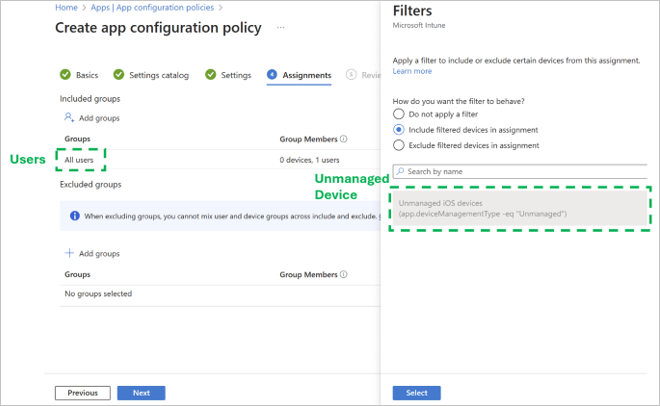Click the Assignments step number 4 icon

click(x=272, y=74)
